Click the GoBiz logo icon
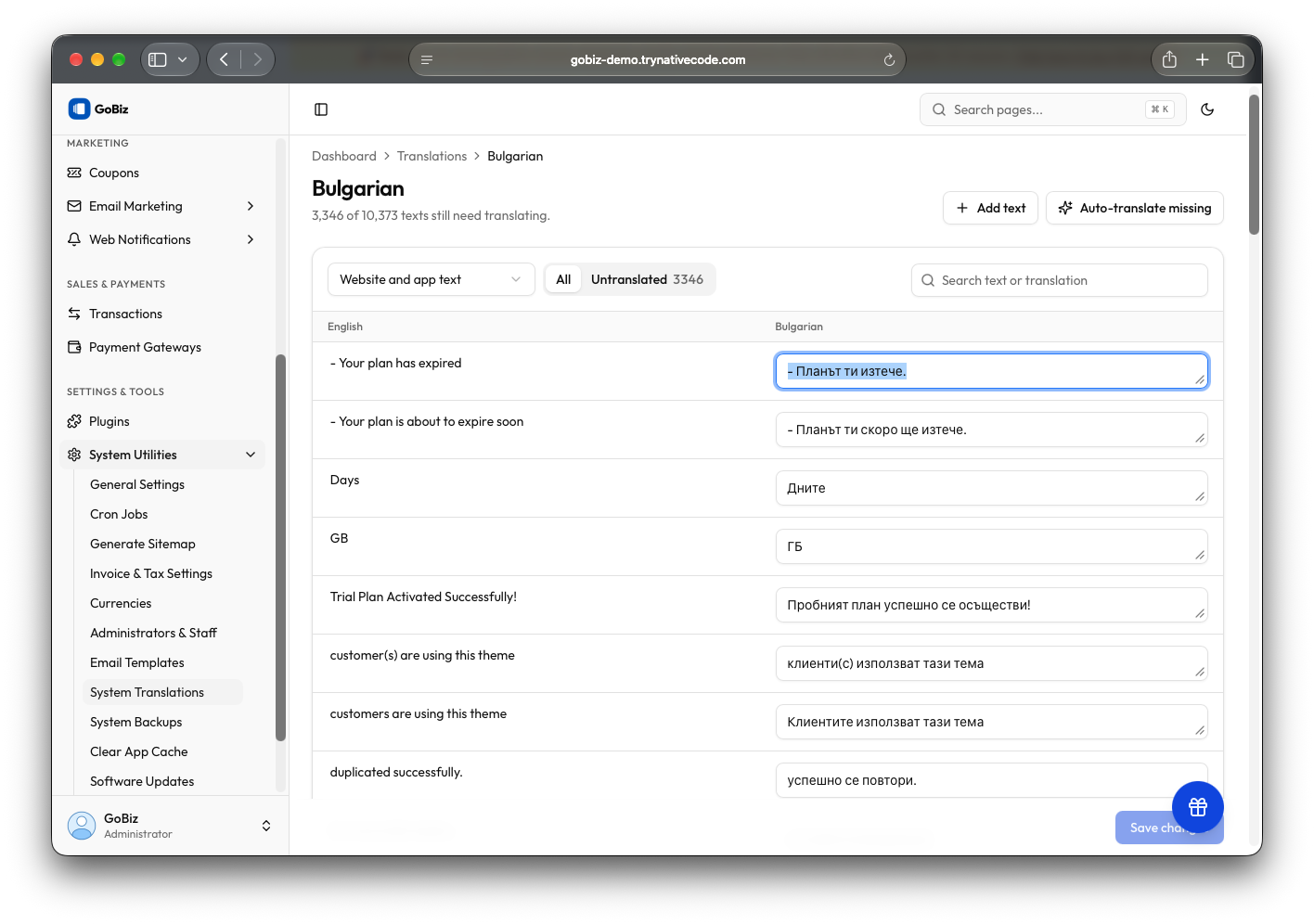The width and height of the screenshot is (1314, 924). (79, 109)
